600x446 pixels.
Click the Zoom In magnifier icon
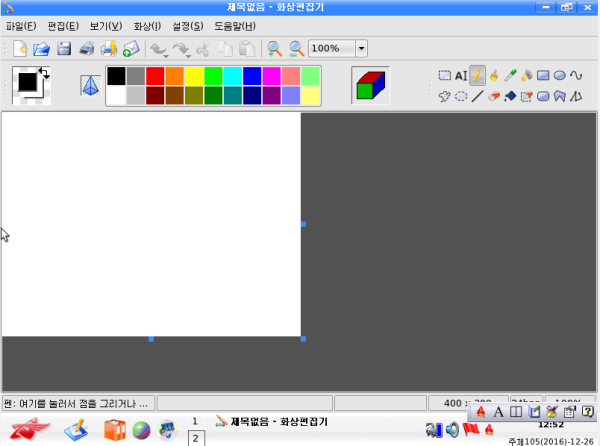(274, 48)
